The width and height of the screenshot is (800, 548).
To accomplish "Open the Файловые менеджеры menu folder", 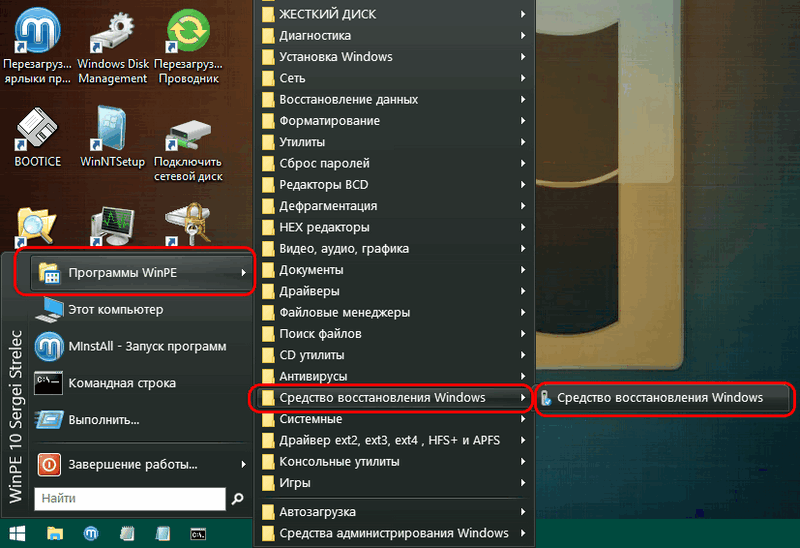I will click(x=394, y=312).
